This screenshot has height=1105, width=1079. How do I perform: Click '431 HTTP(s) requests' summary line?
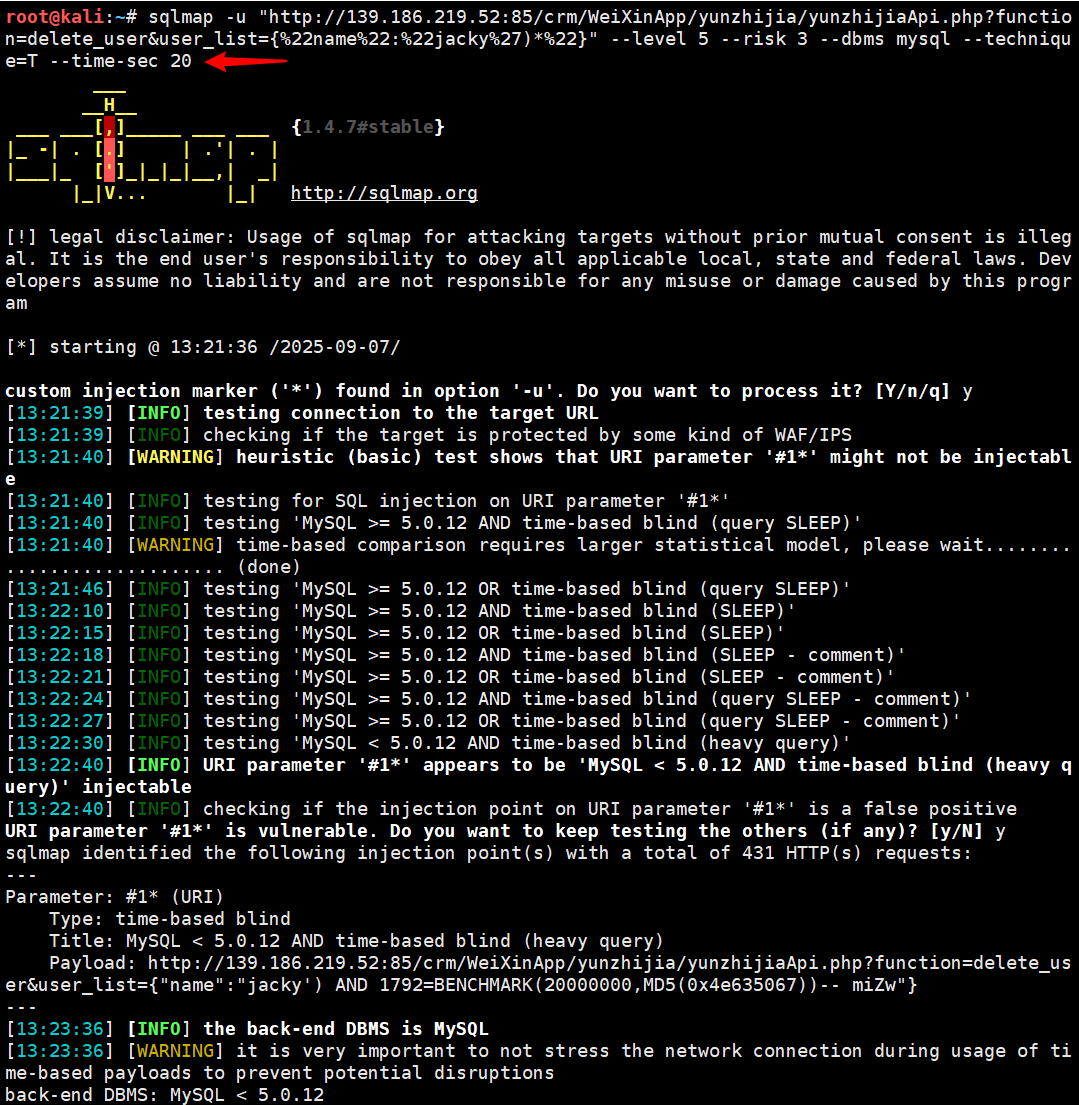488,853
